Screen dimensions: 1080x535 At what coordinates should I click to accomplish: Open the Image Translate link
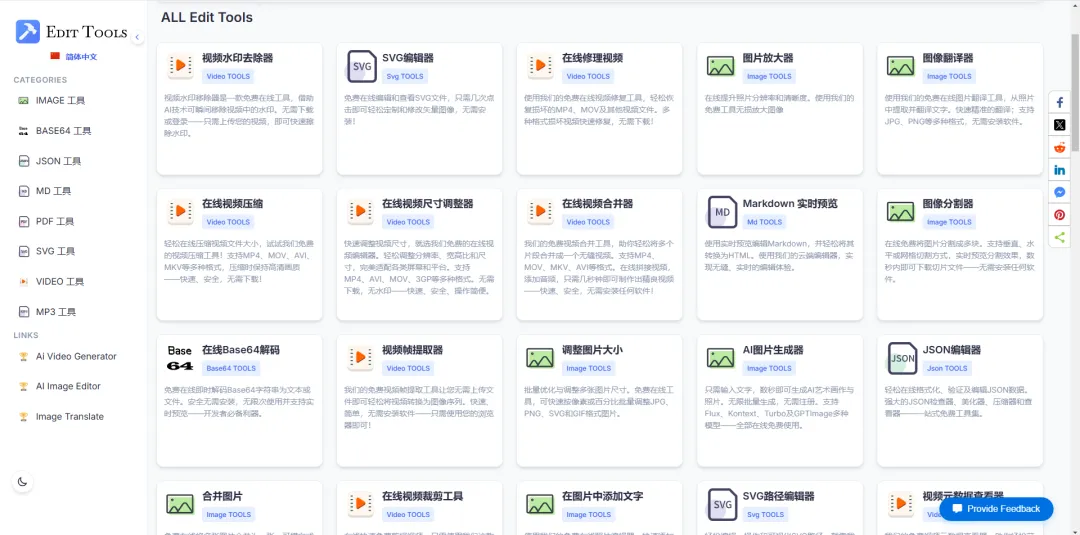coord(70,417)
